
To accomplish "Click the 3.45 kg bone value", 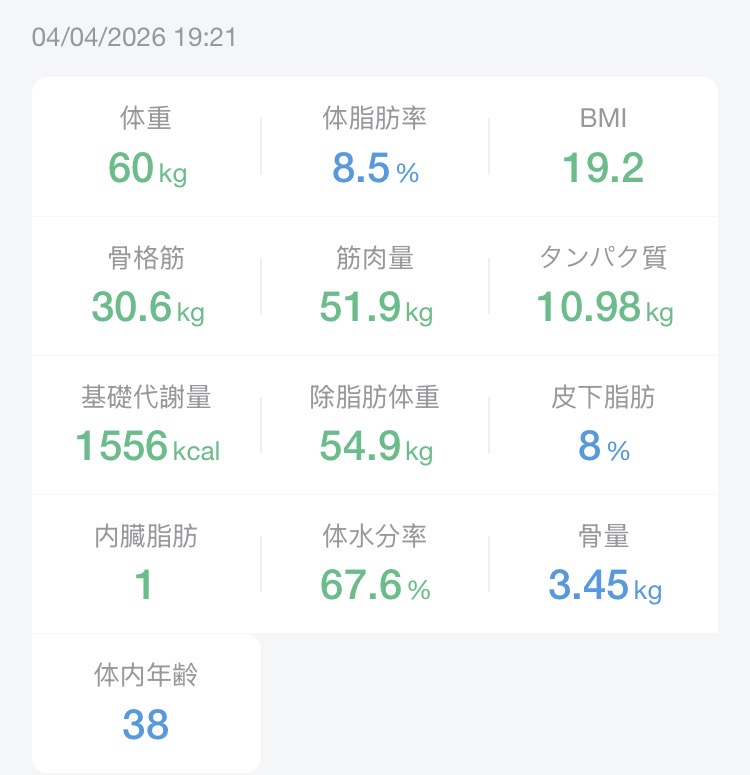I will pyautogui.click(x=604, y=587).
